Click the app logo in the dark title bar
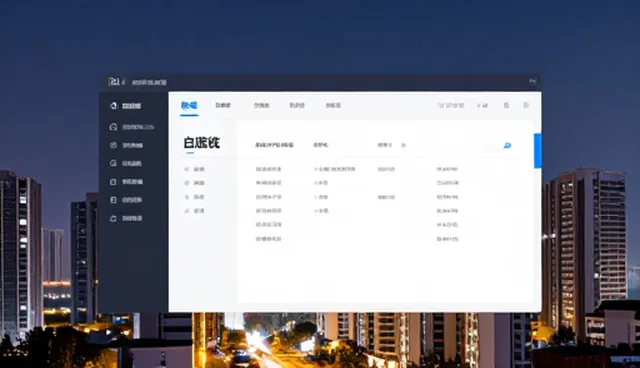The height and width of the screenshot is (368, 640). [114, 82]
